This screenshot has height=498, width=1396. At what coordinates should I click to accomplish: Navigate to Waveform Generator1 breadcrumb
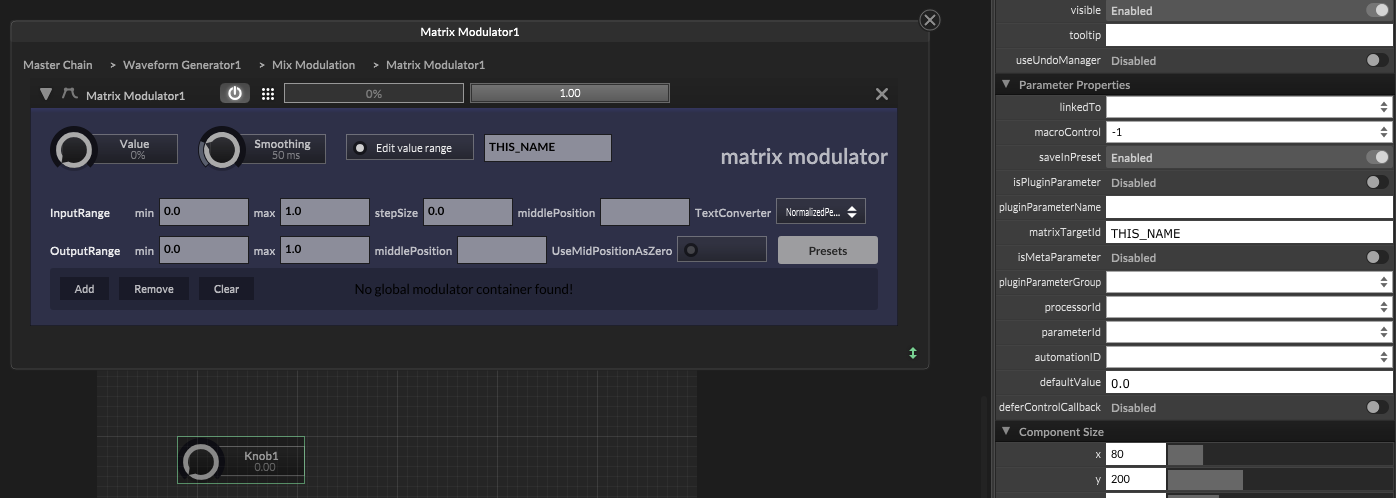182,65
